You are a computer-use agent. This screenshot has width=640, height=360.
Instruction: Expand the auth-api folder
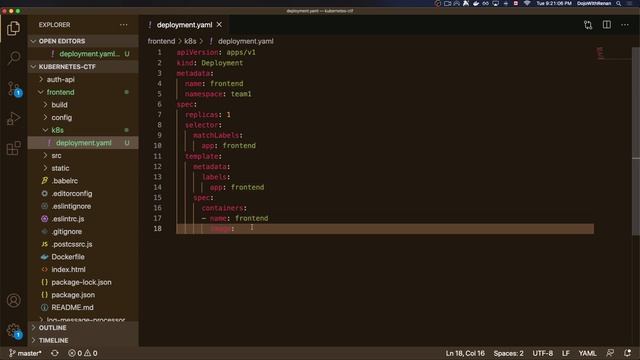[83, 80]
